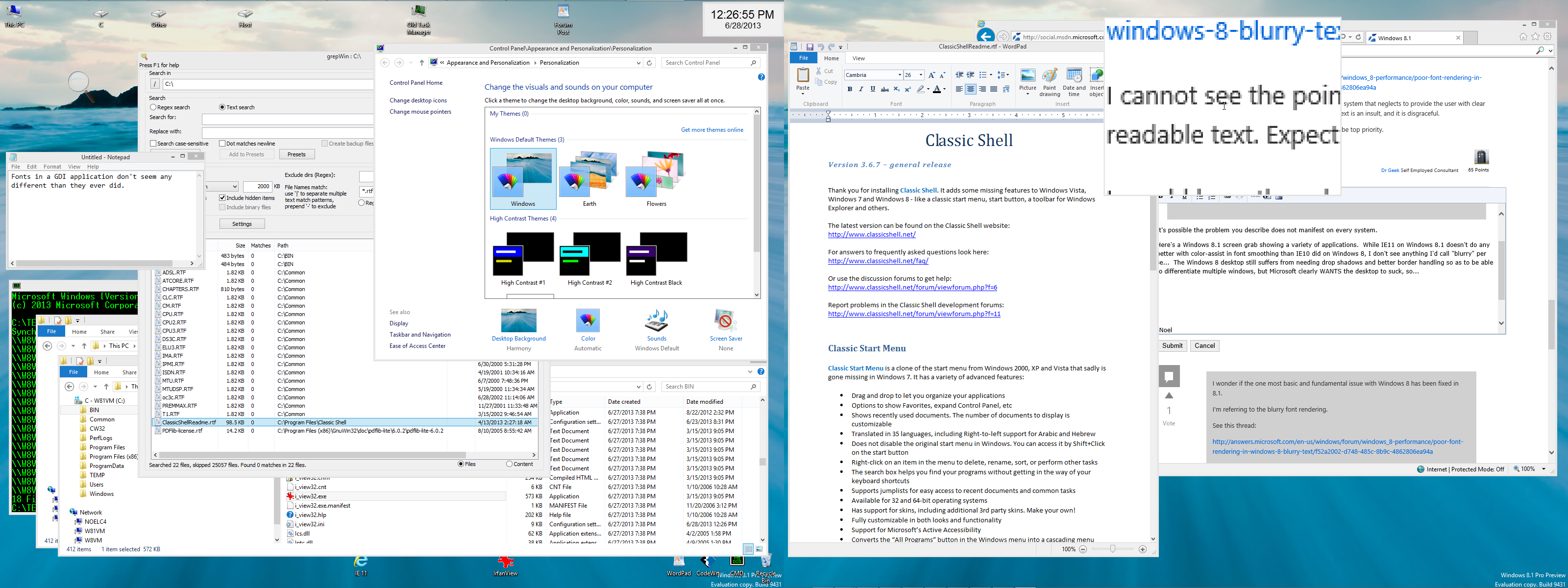Click the Internet Explorer back button
This screenshot has width=1568, height=588.
click(x=985, y=37)
